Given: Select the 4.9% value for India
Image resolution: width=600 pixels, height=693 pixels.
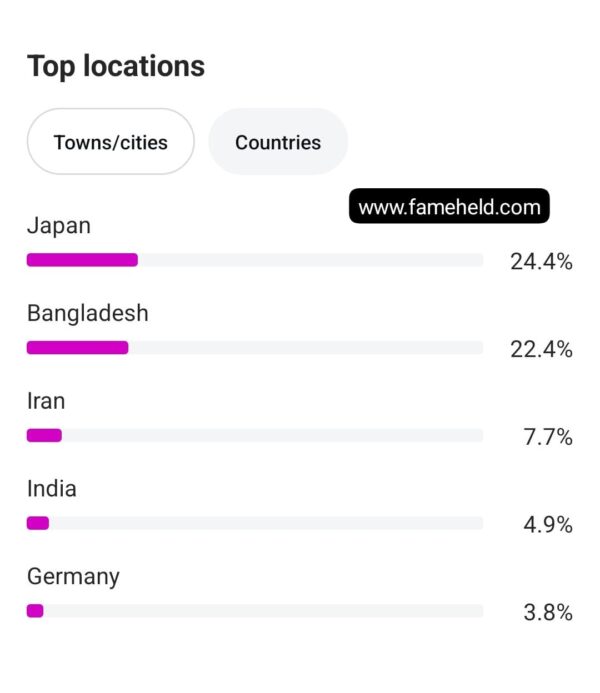Looking at the screenshot, I should [x=548, y=525].
